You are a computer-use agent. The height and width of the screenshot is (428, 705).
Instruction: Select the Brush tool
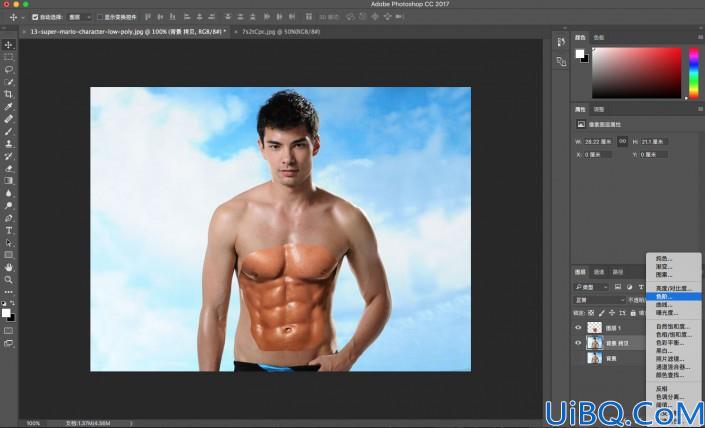coord(8,131)
